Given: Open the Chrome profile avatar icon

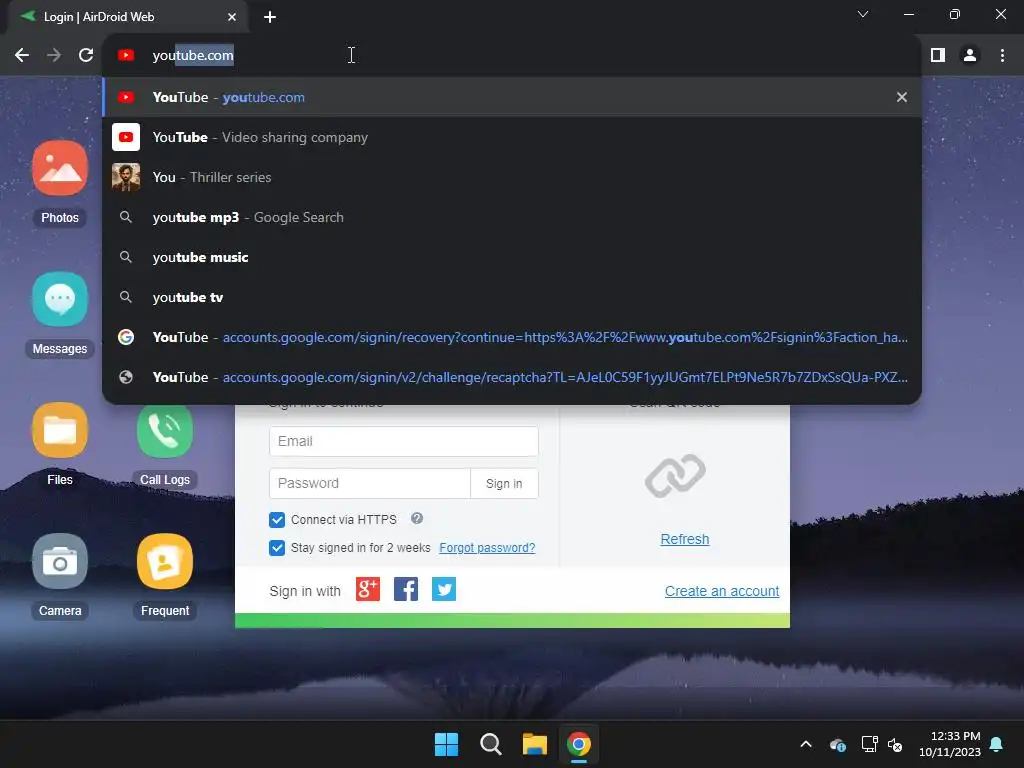Looking at the screenshot, I should coord(970,55).
